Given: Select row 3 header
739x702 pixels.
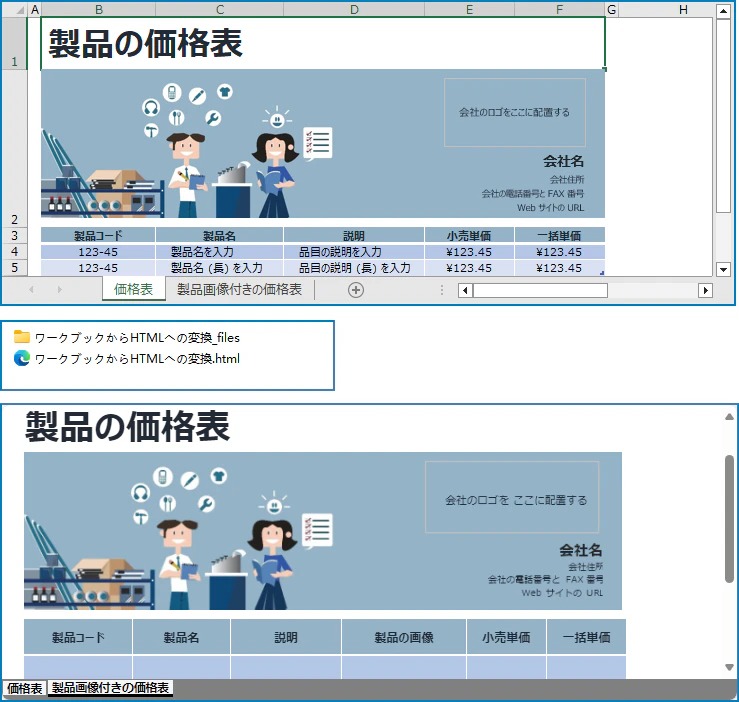Looking at the screenshot, I should tap(15, 235).
